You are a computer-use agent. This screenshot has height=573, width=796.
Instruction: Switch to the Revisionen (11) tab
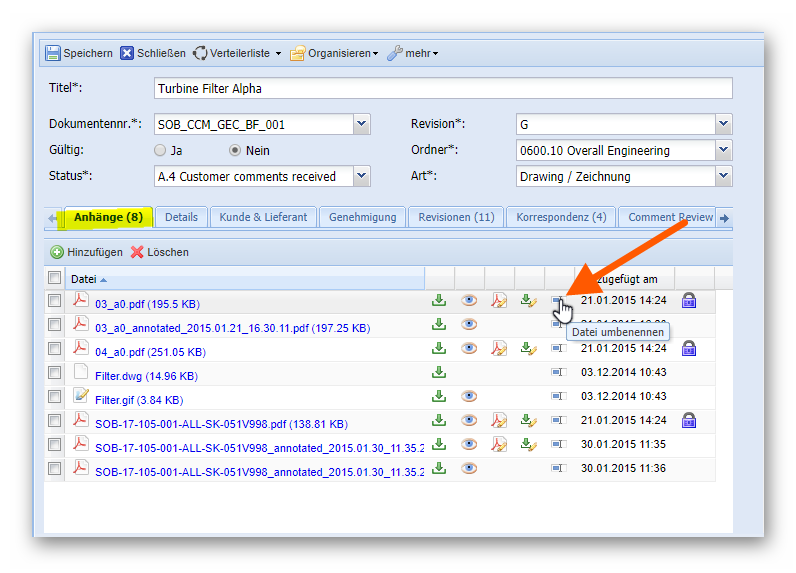tap(456, 217)
